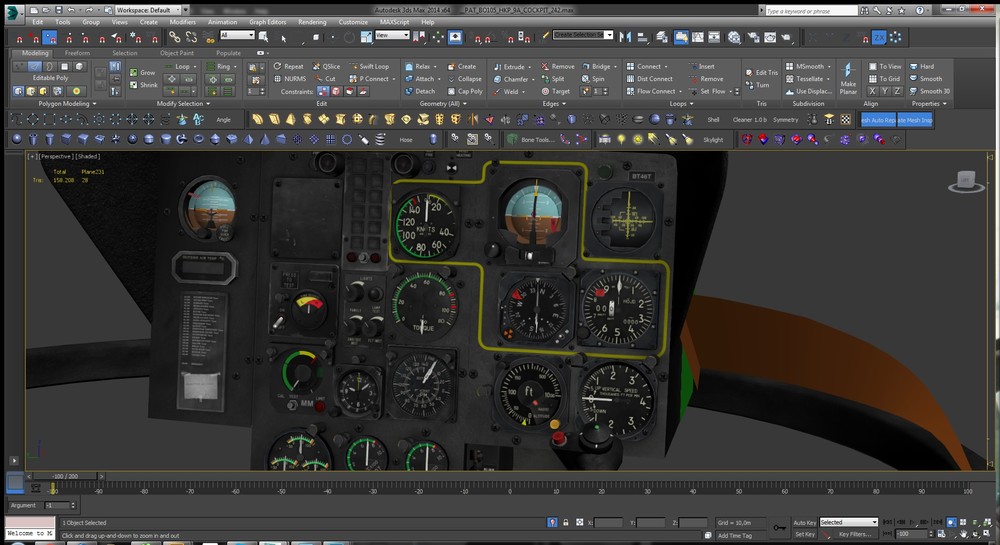Activate the Target weld tool
The image size is (1000, 545).
click(544, 91)
